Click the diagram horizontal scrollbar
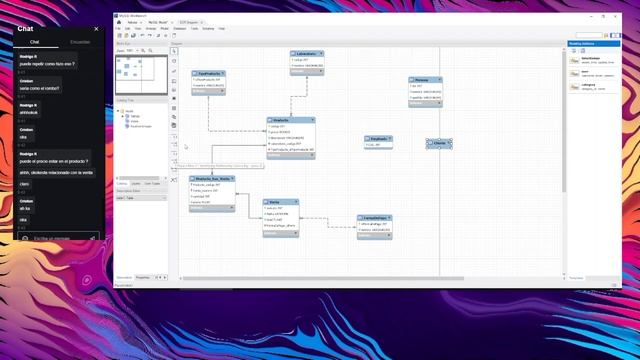This screenshot has height=360, width=640. [x=323, y=278]
